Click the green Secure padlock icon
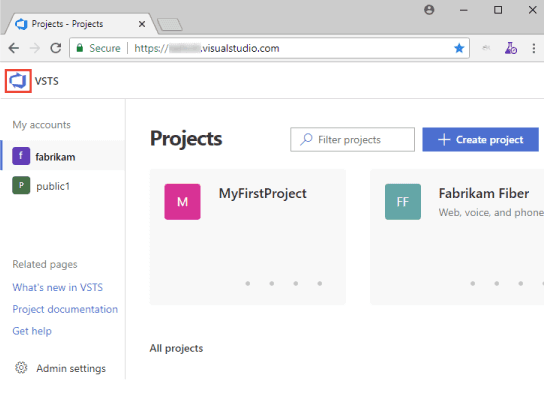 tap(80, 48)
